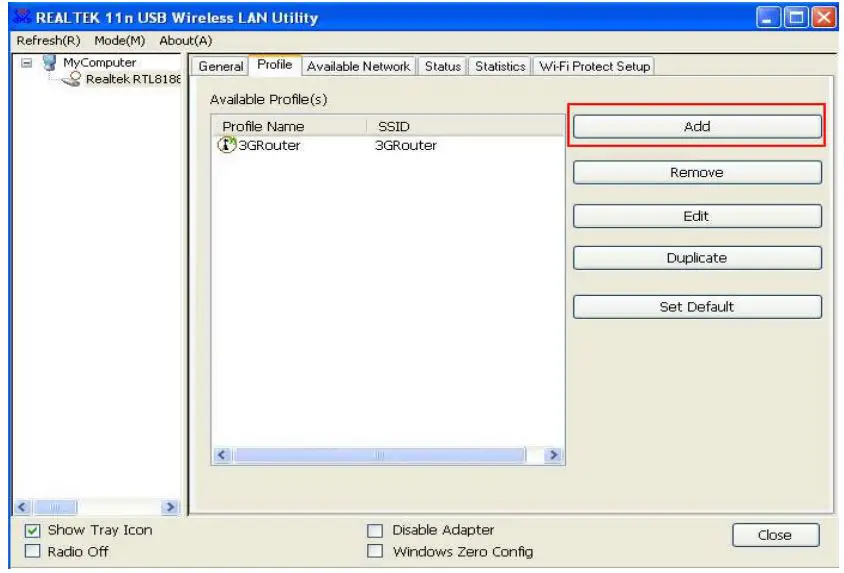Select the 3GRouter profile name
Image resolution: width=844 pixels, height=573 pixels.
[269, 145]
